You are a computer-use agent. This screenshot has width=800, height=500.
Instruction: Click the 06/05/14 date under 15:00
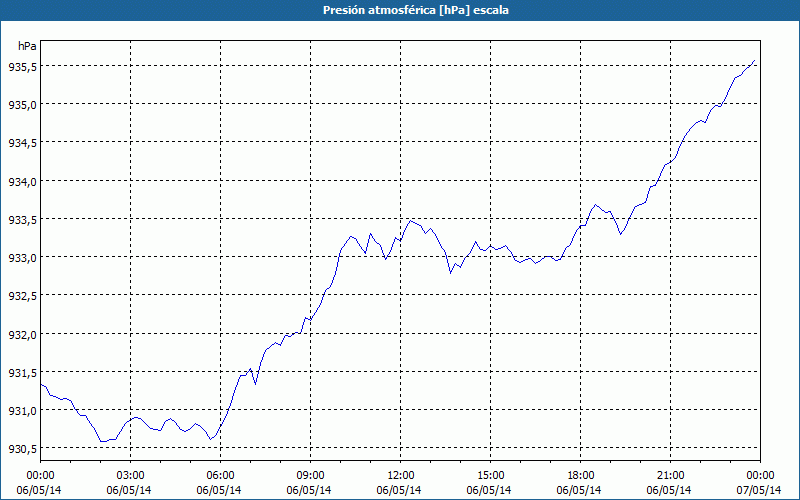point(489,490)
